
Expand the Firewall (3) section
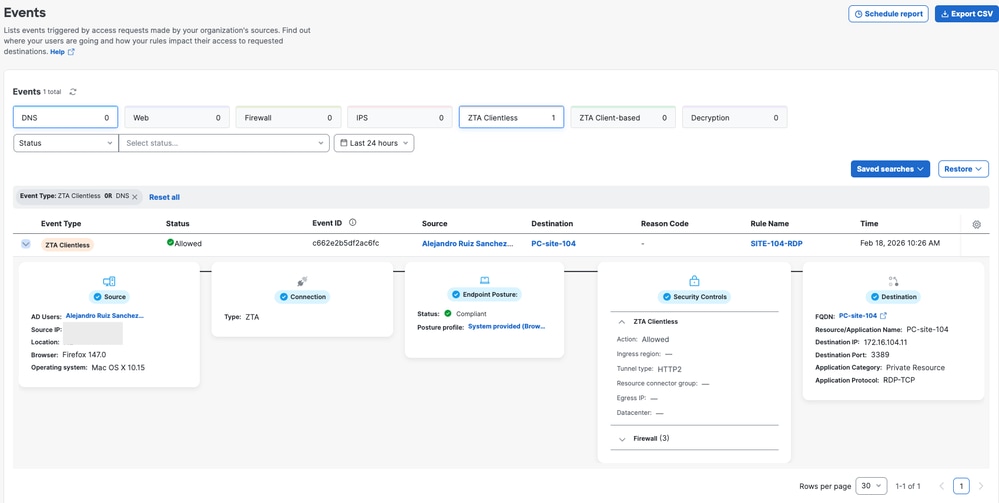622,439
